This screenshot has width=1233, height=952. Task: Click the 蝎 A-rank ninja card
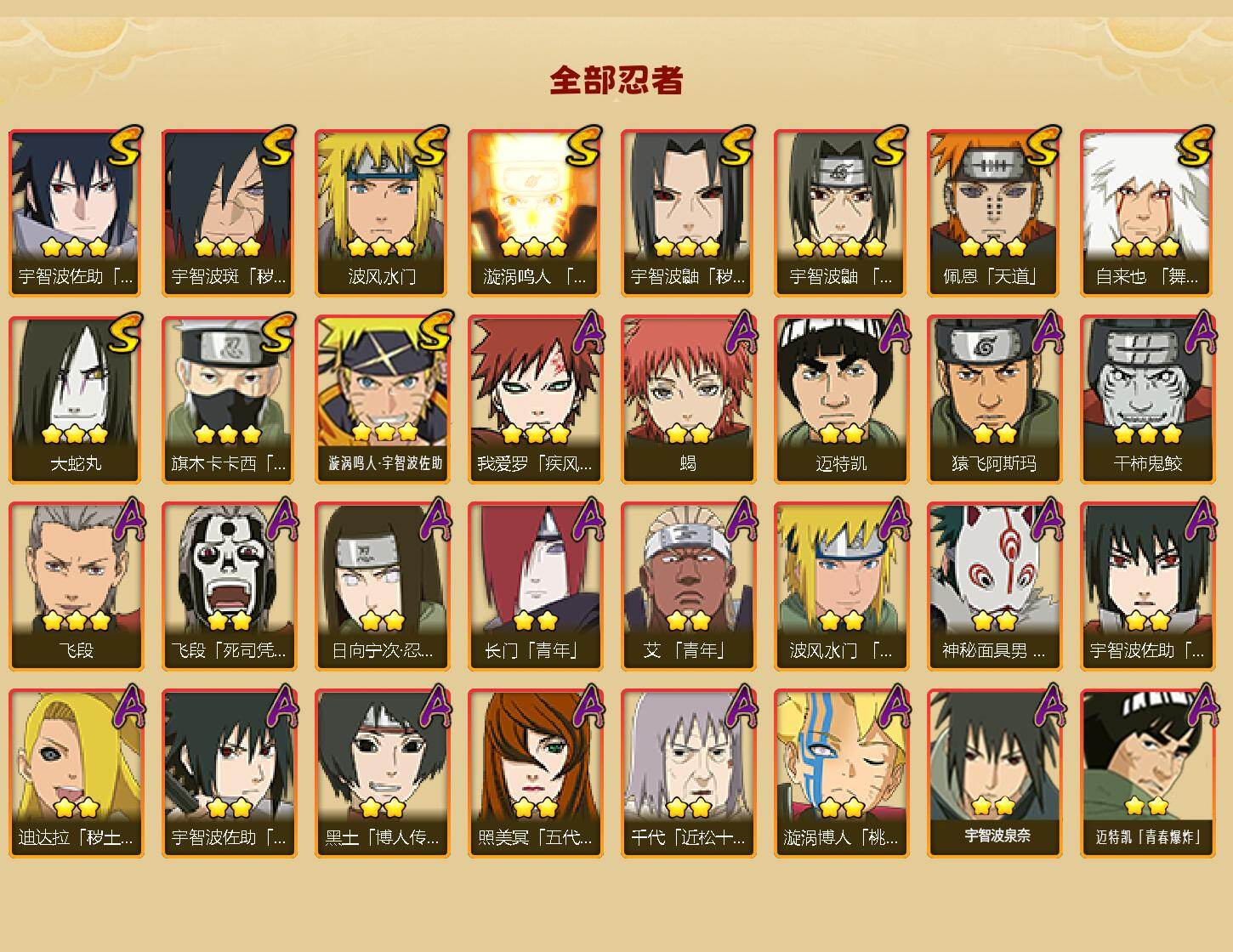[687, 399]
